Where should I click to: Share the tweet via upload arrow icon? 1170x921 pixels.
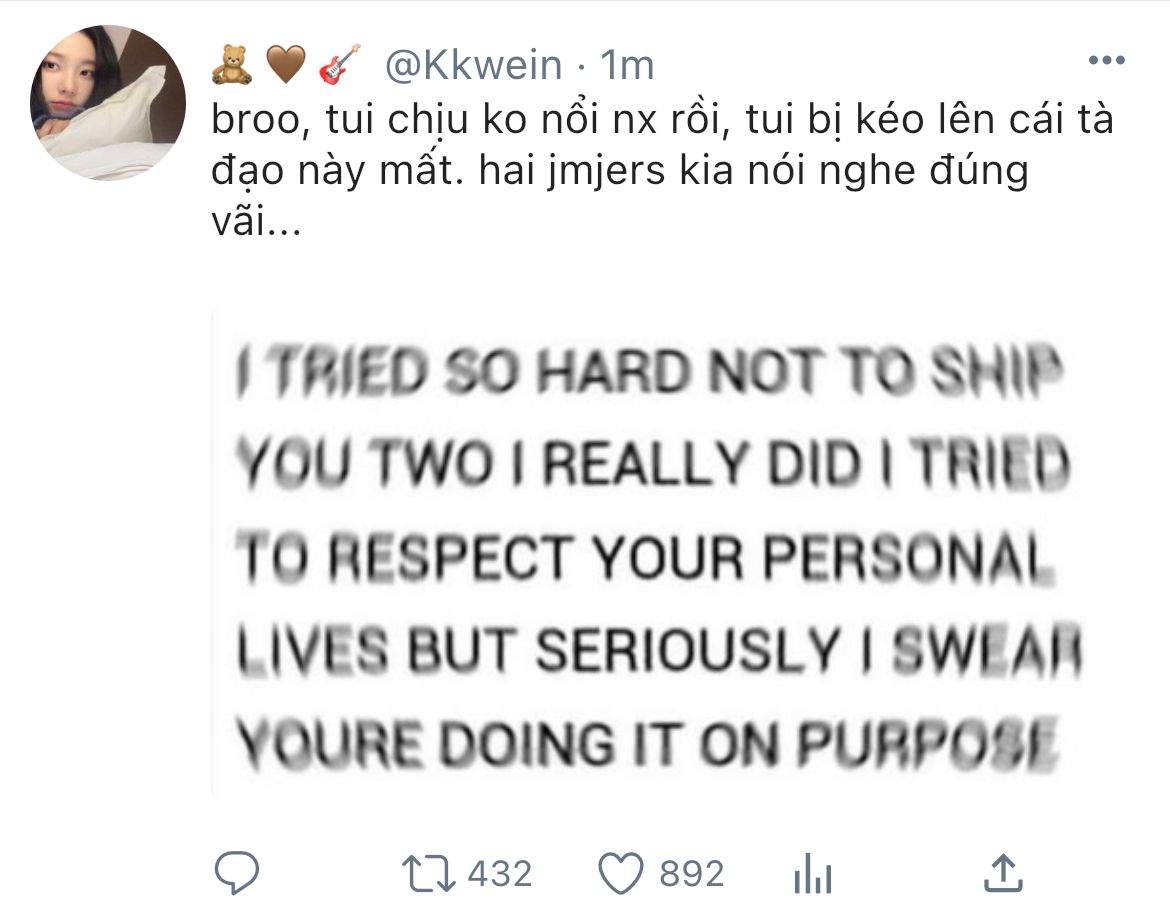point(1003,872)
